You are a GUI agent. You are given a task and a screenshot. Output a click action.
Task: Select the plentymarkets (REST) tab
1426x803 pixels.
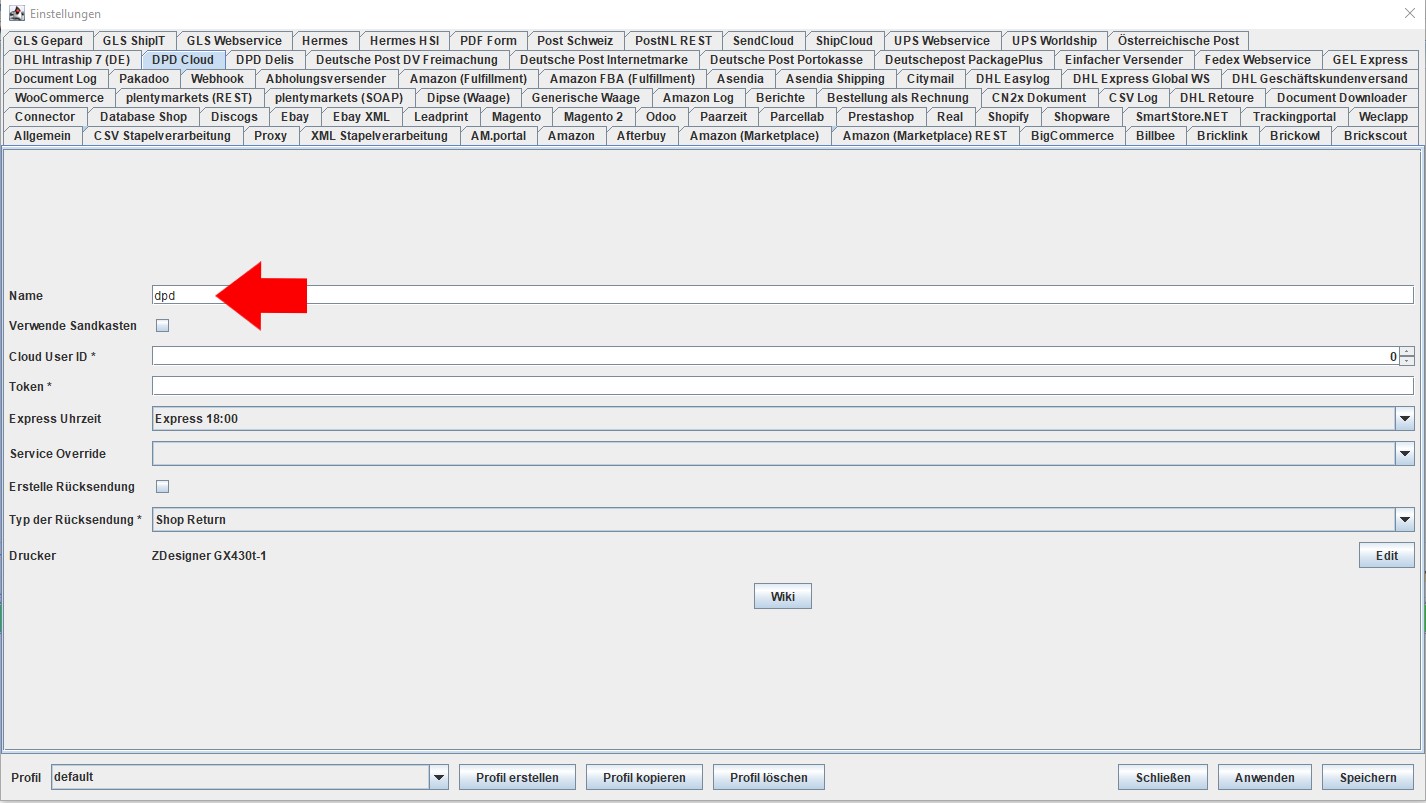190,98
